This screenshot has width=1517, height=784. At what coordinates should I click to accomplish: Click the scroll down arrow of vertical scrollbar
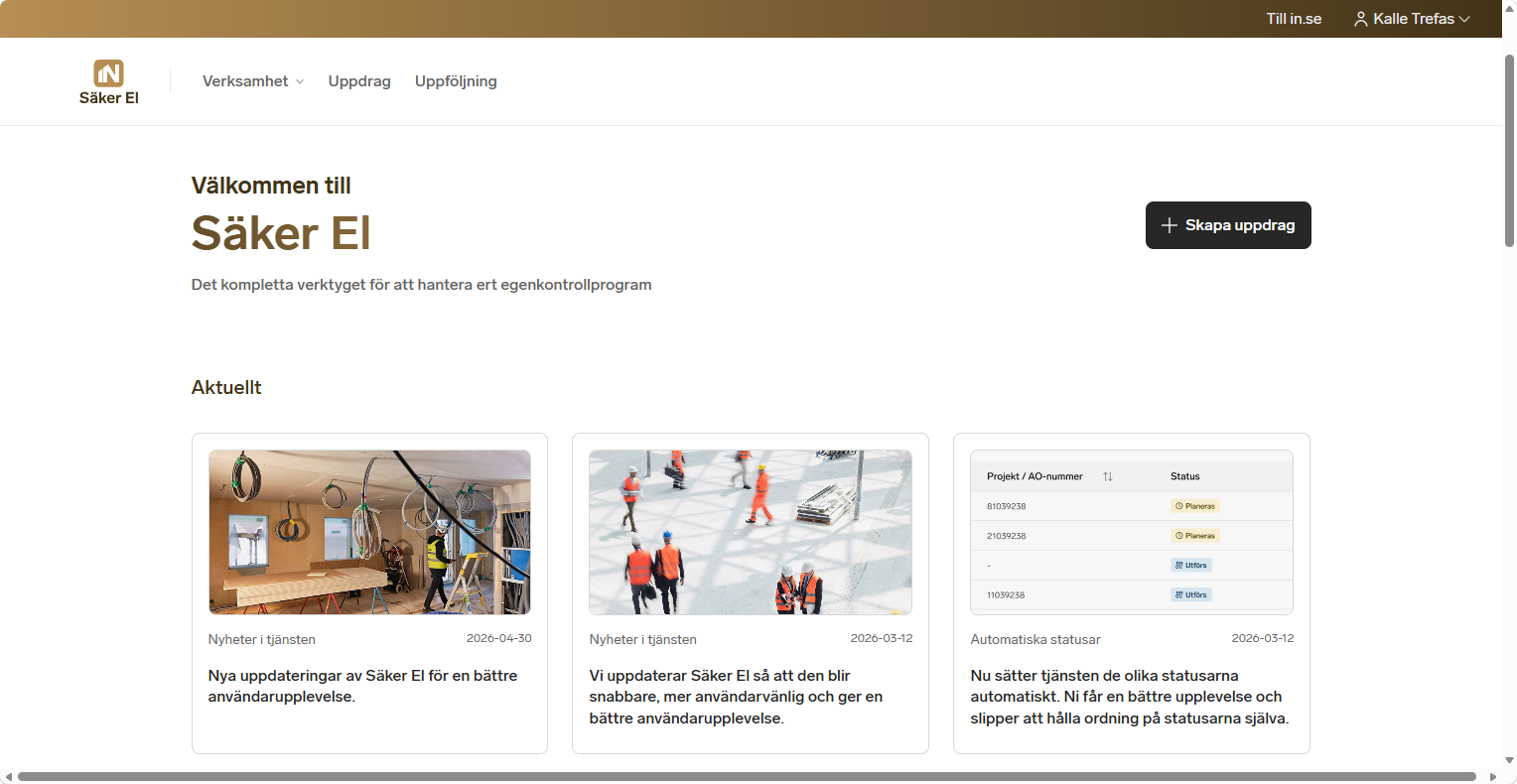click(1509, 760)
